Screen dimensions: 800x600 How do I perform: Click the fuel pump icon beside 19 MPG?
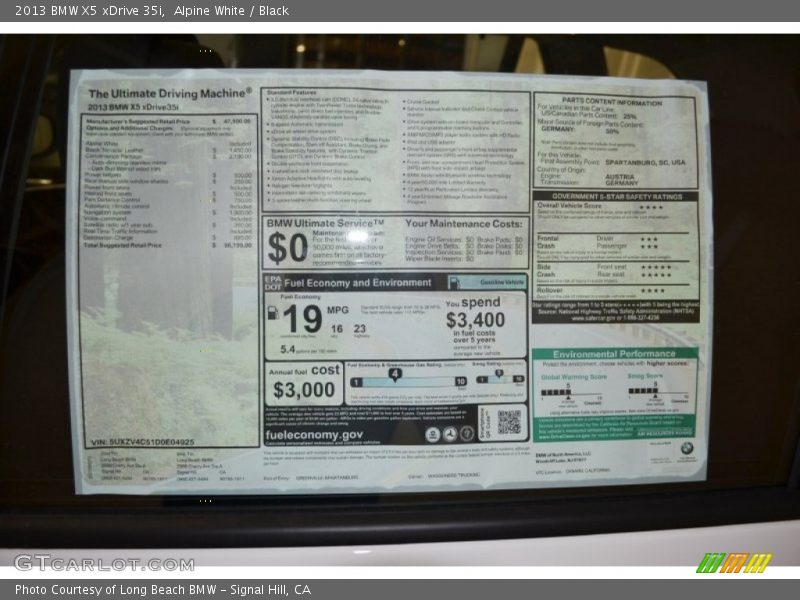(x=273, y=312)
